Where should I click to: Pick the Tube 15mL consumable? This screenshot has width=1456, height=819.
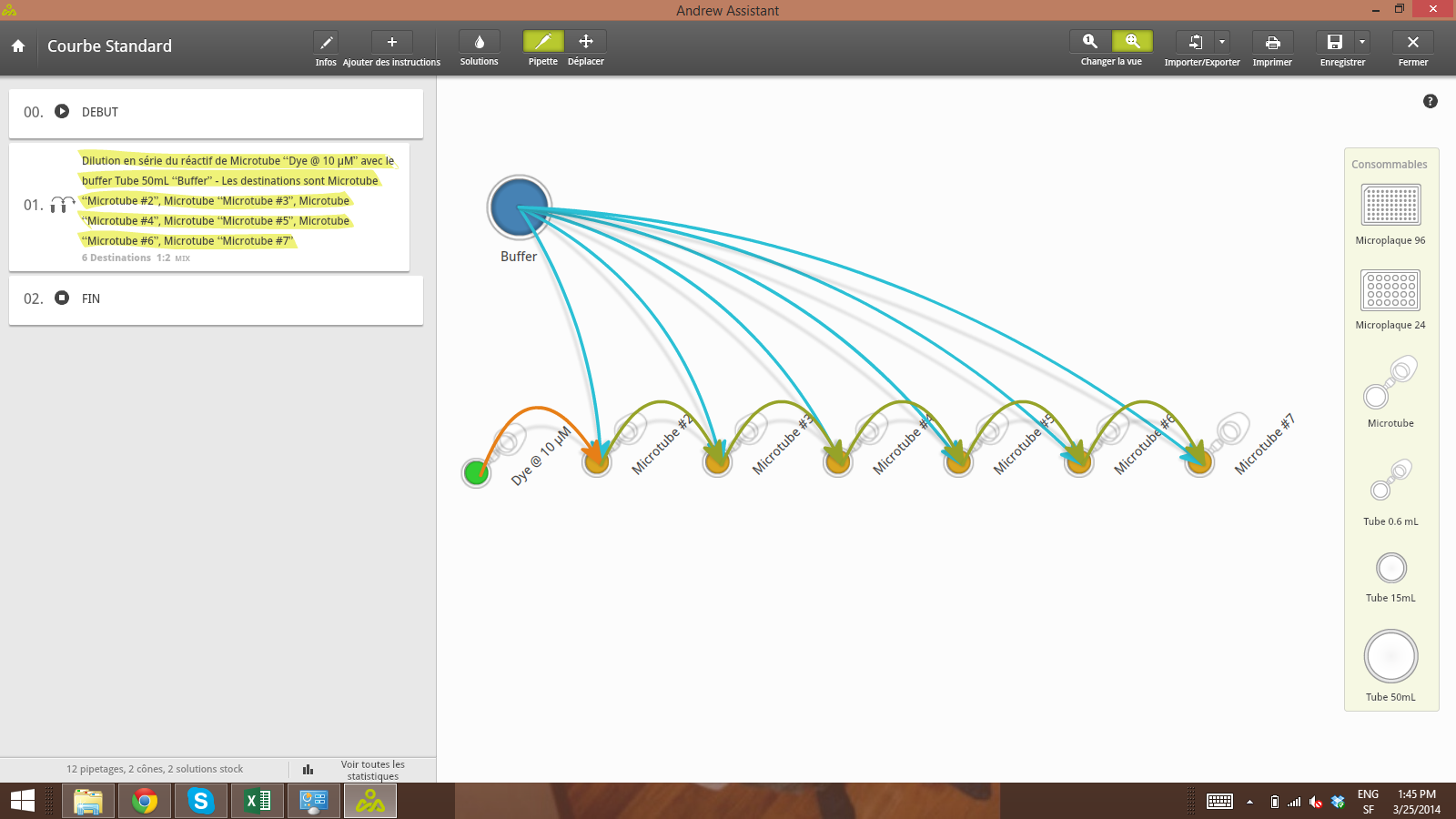point(1391,568)
